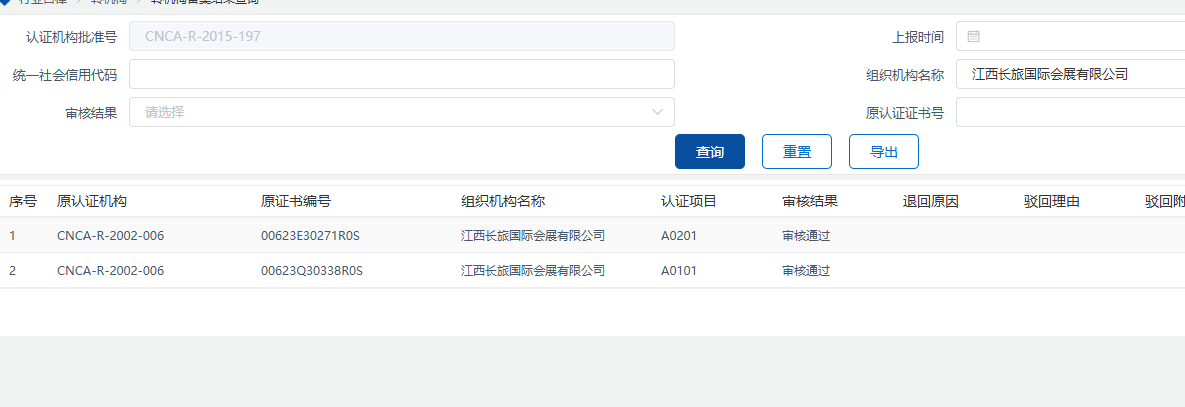
Task: Click the 组织机构名称 search input box
Action: point(1068,74)
